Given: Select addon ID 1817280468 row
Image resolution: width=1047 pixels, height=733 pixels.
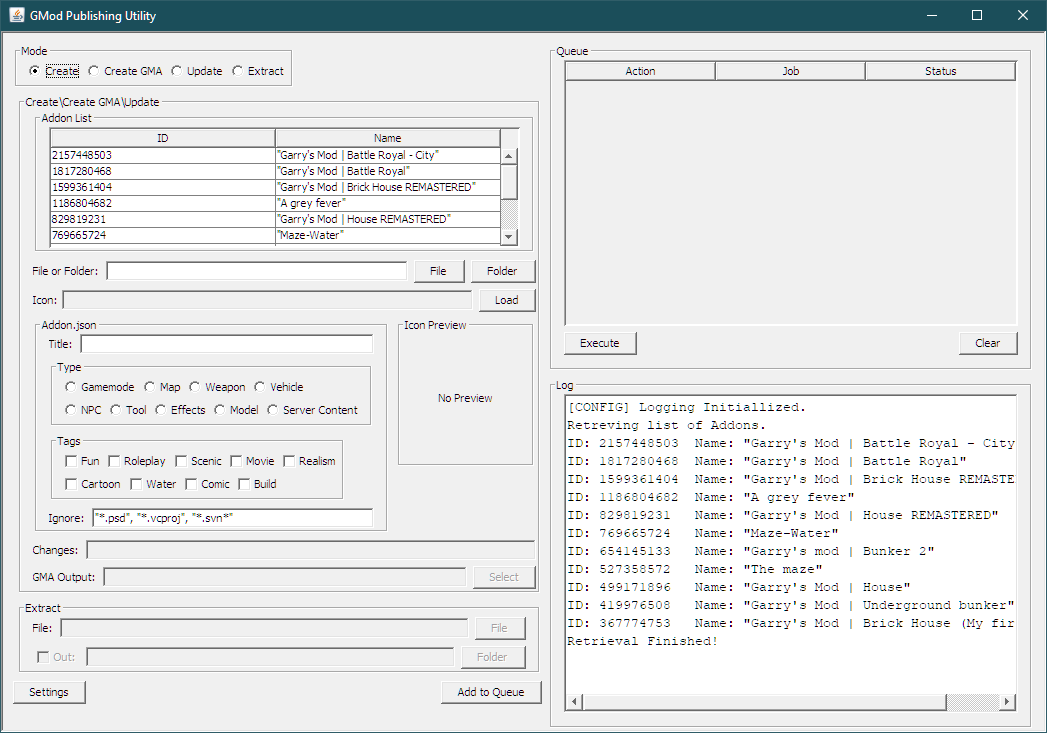Looking at the screenshot, I should pyautogui.click(x=275, y=171).
